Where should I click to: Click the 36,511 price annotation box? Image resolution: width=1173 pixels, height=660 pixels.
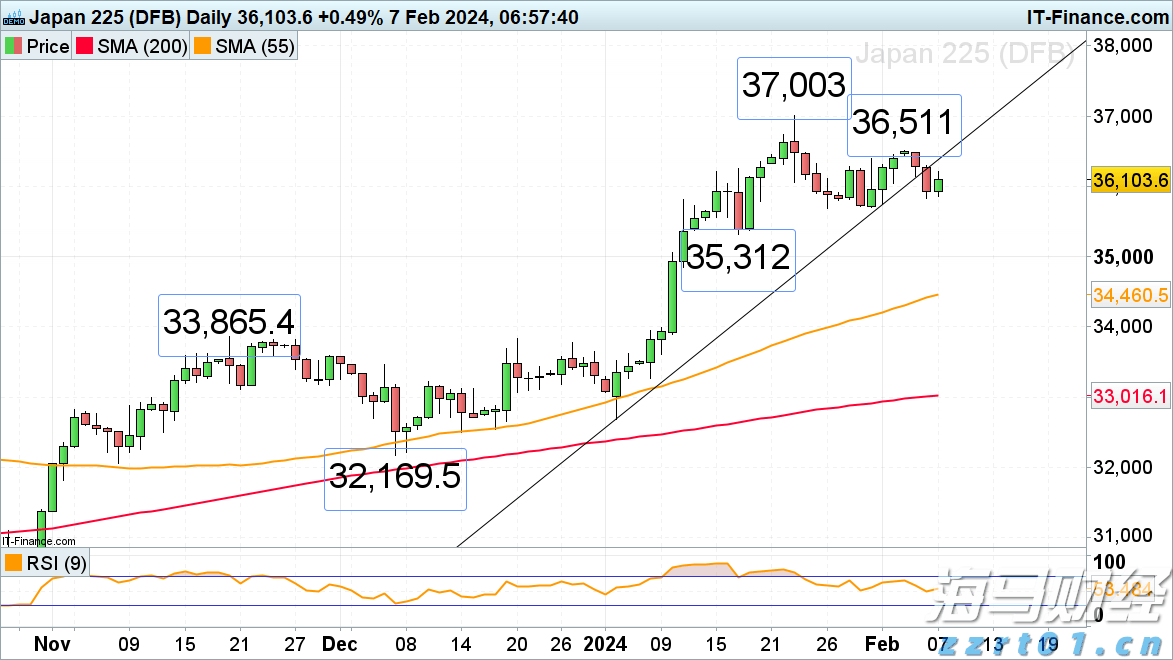click(904, 125)
